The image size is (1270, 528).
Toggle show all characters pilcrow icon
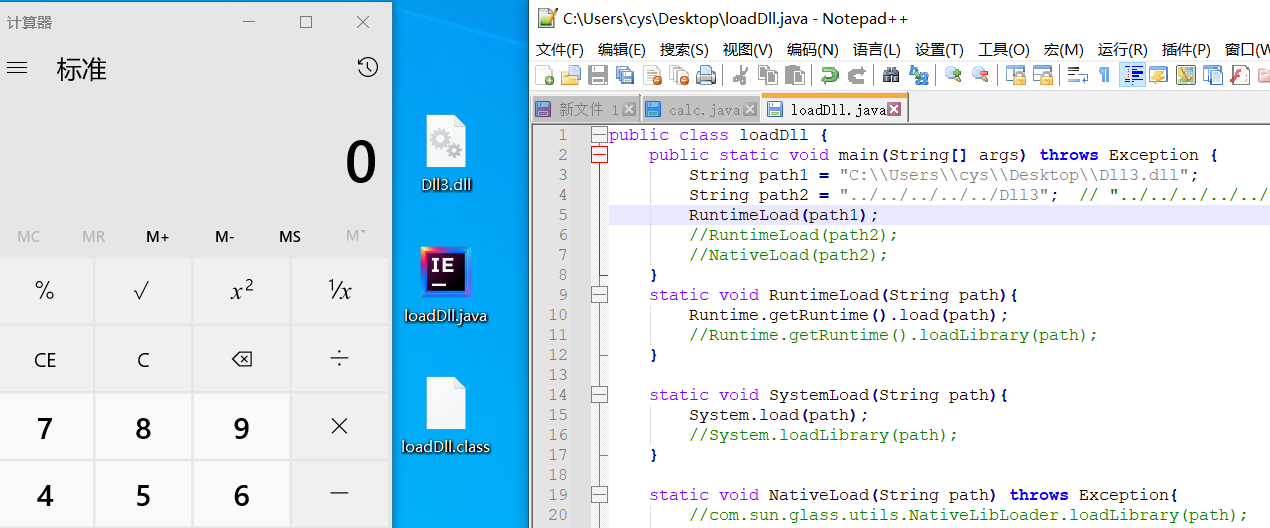(x=1104, y=75)
